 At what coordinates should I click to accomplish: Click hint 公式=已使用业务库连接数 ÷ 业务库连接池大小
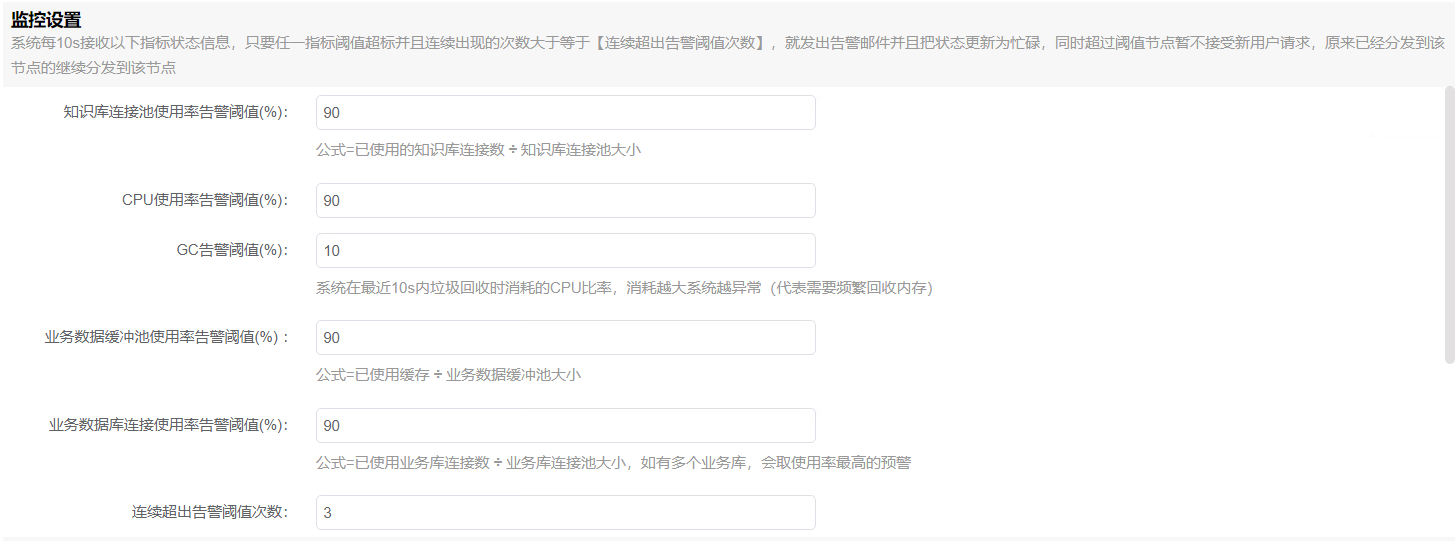point(613,463)
